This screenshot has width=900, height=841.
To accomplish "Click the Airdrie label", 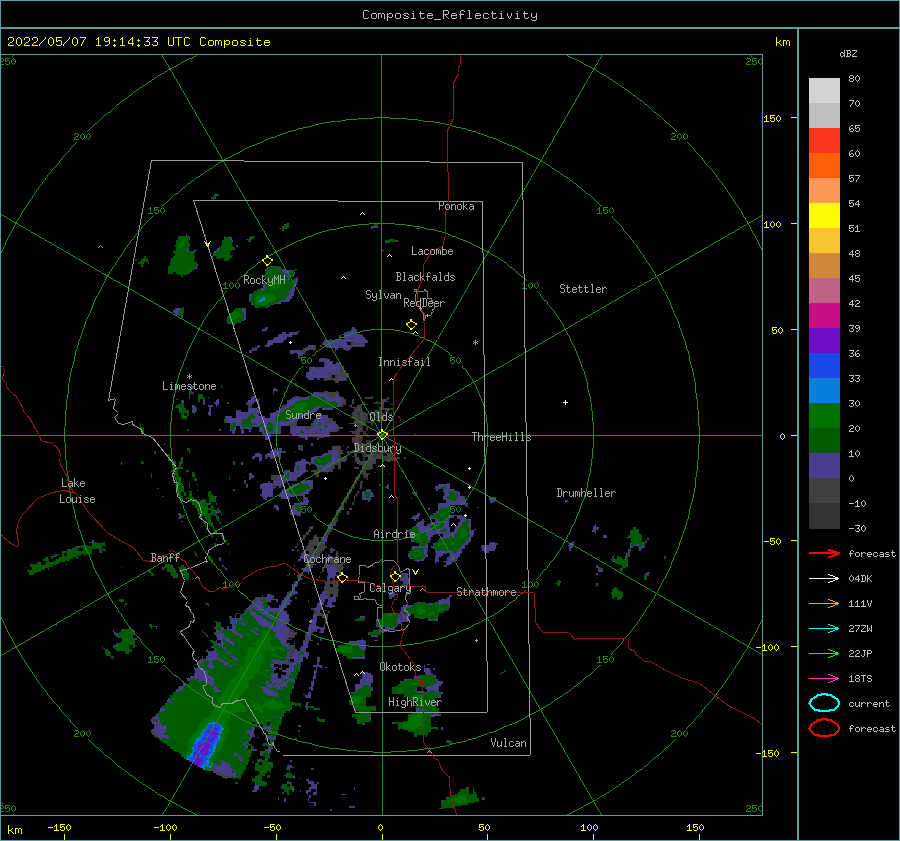I will 394,534.
